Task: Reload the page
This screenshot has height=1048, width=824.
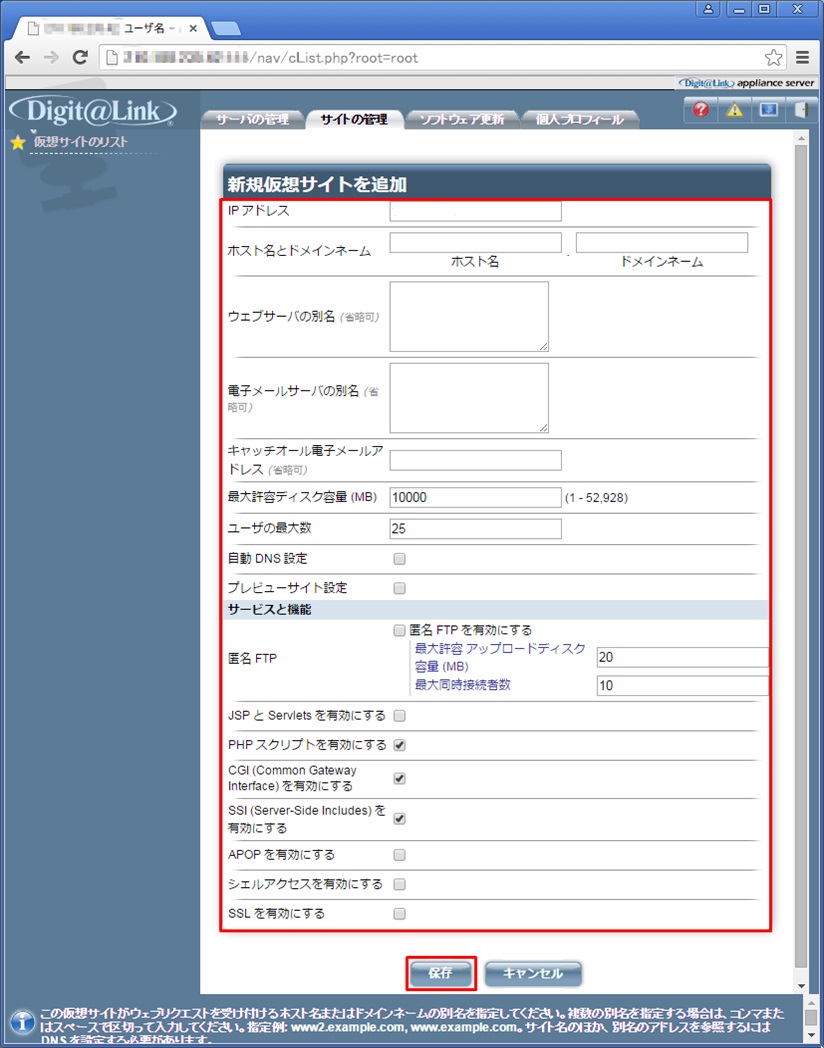Action: point(80,57)
